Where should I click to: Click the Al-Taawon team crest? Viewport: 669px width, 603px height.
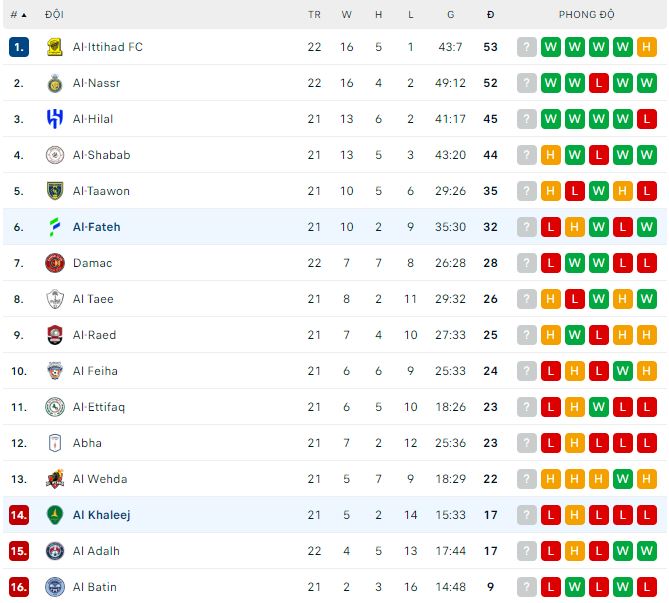[55, 191]
